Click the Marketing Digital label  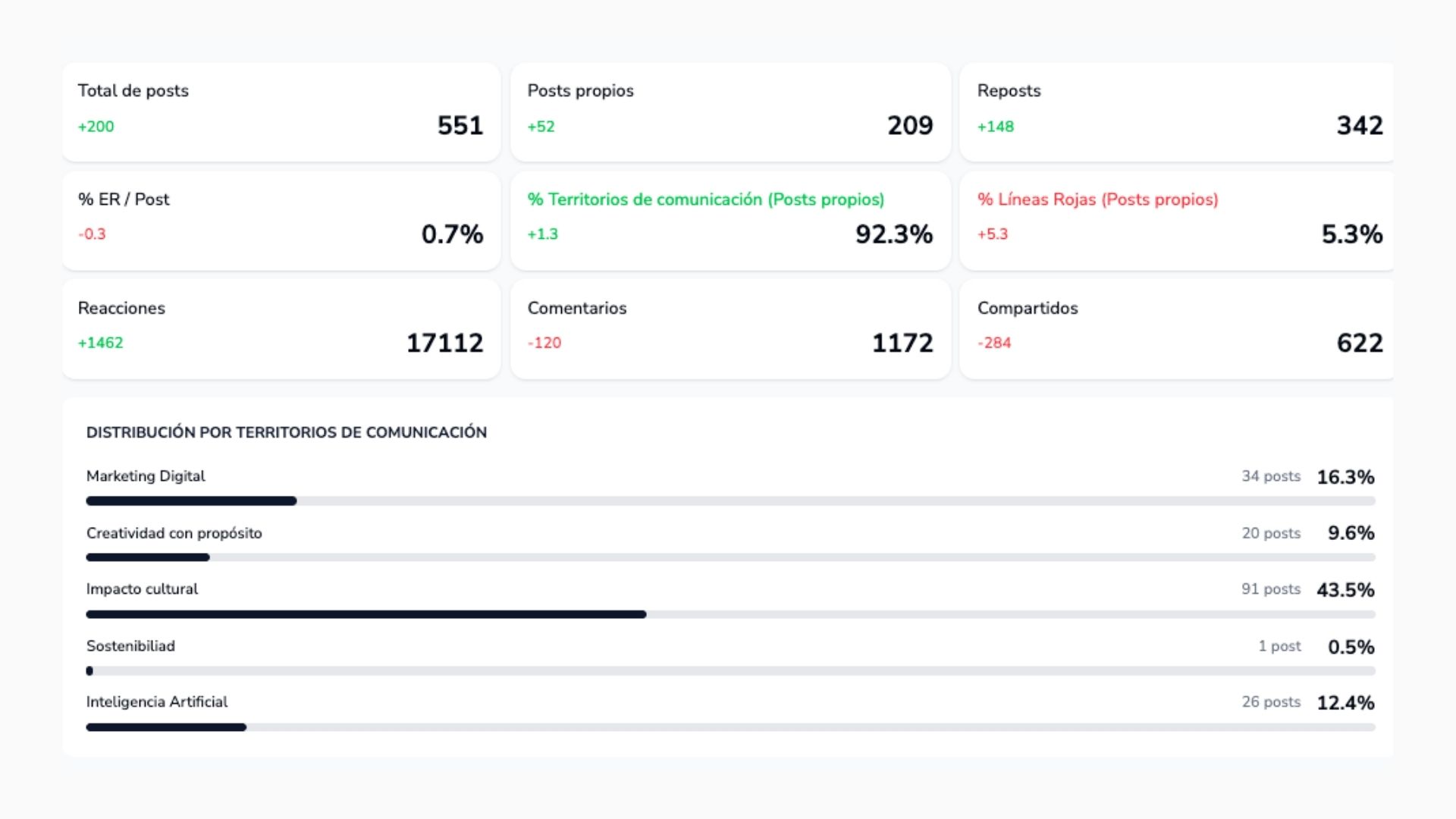coord(146,476)
